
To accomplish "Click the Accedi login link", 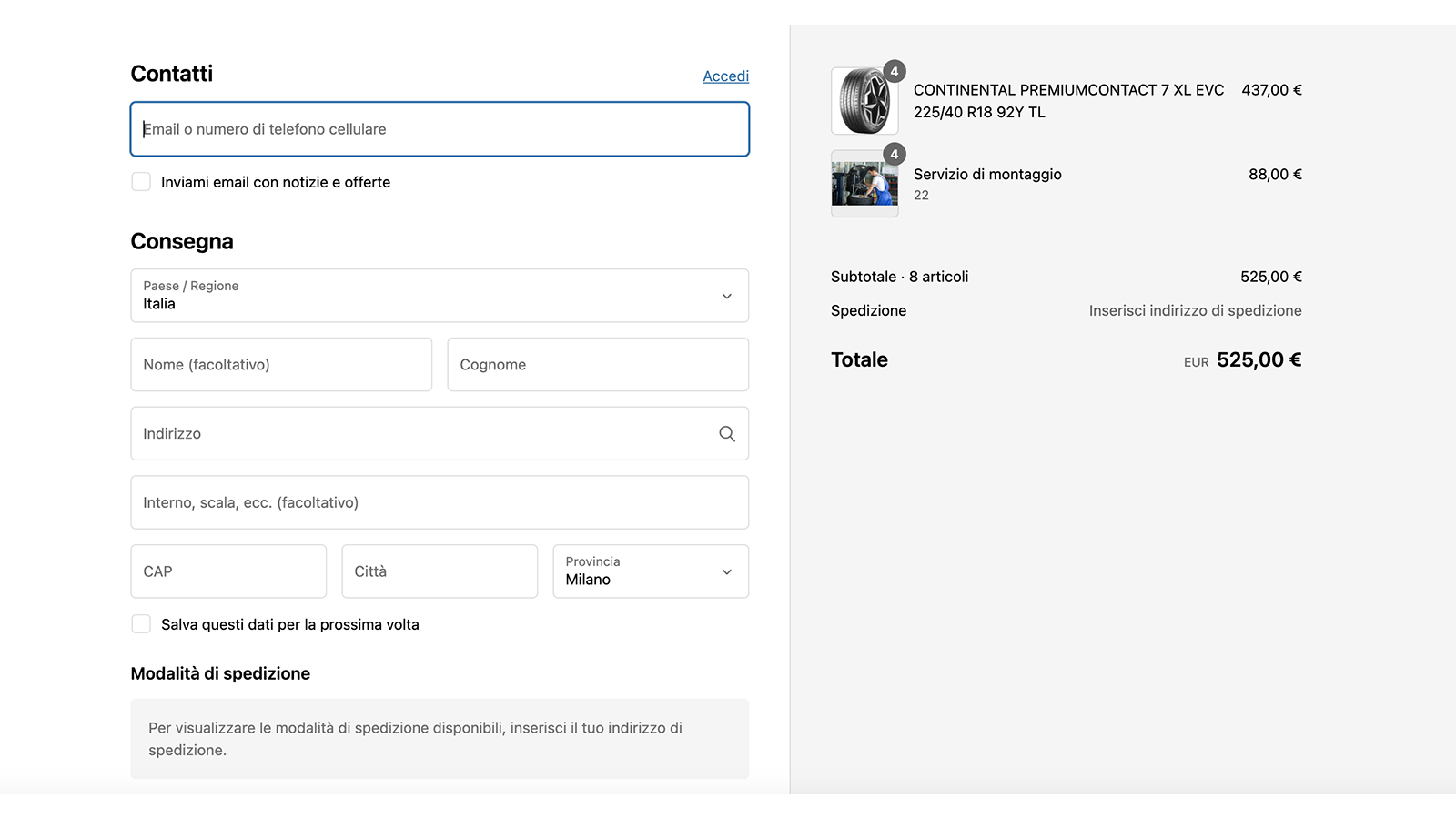I will pos(725,76).
